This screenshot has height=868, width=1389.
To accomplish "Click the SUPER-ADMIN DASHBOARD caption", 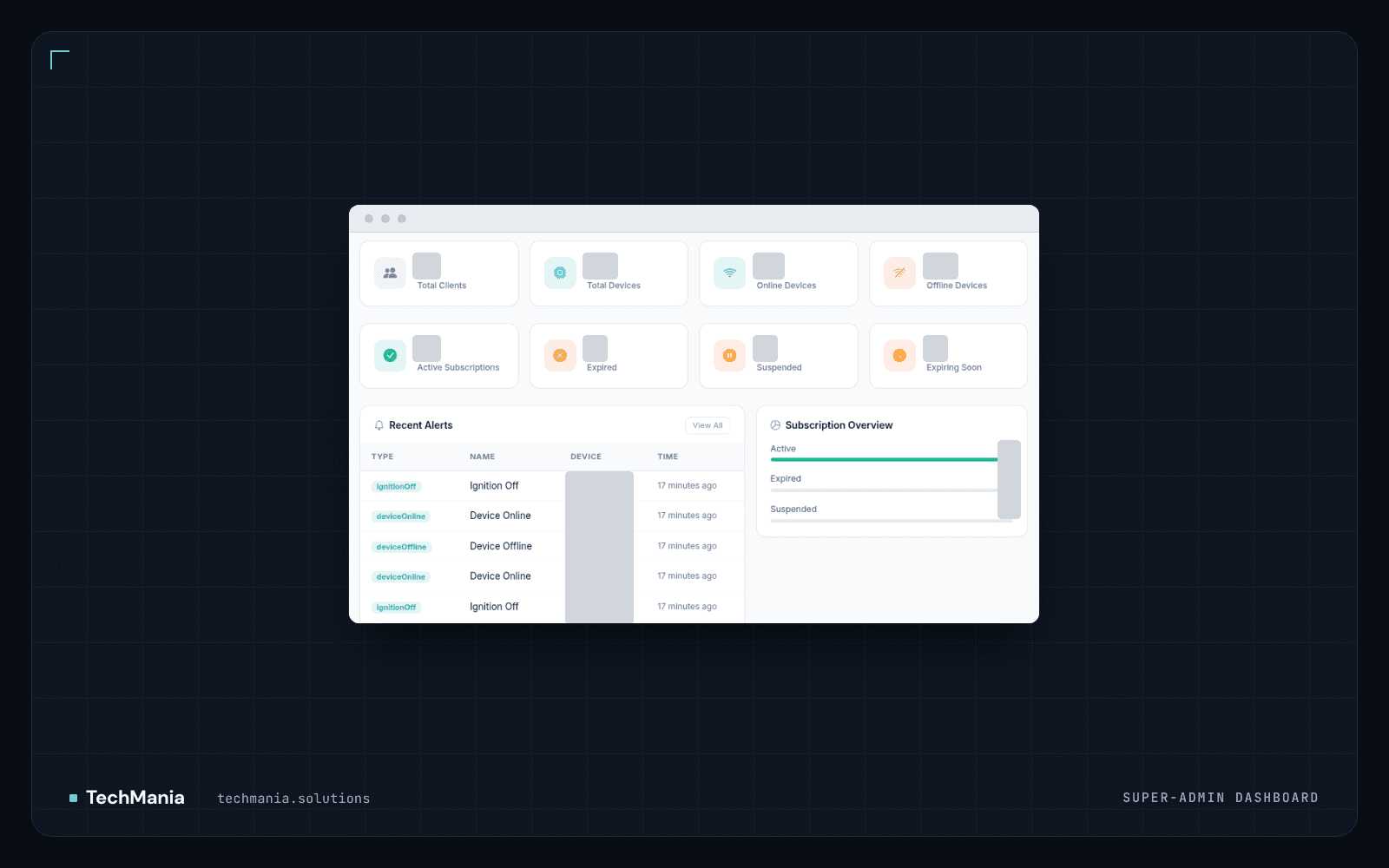I will click(x=1221, y=798).
